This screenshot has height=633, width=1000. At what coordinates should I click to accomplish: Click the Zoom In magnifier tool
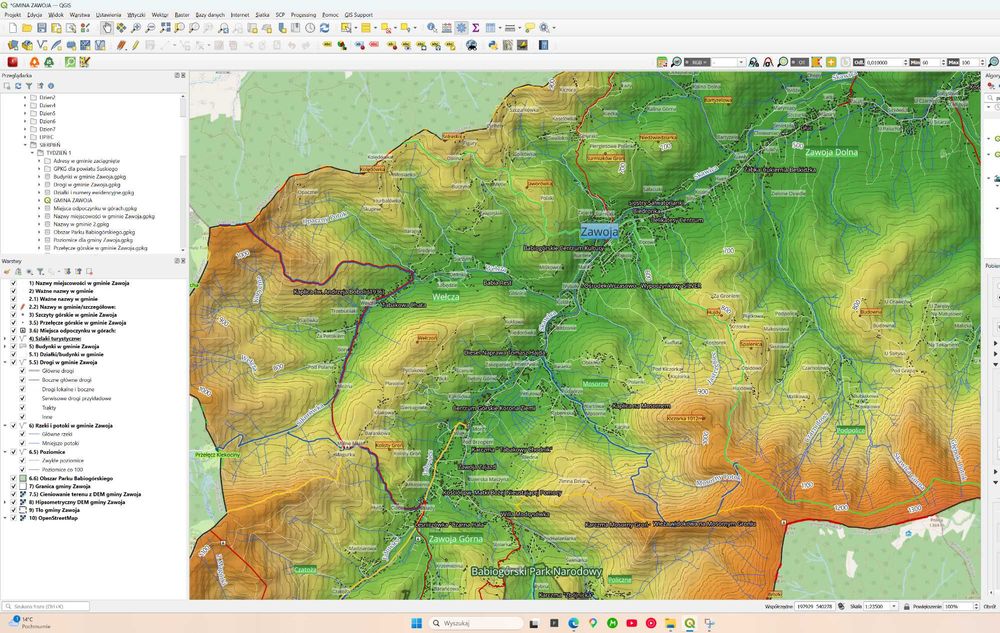(x=136, y=28)
